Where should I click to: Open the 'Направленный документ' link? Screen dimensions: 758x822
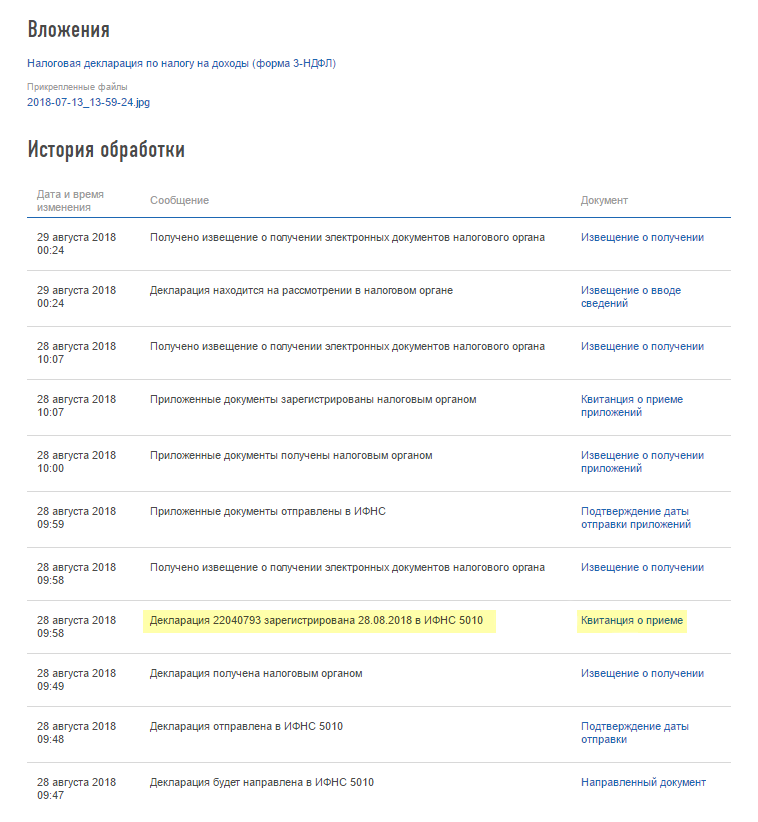[643, 783]
